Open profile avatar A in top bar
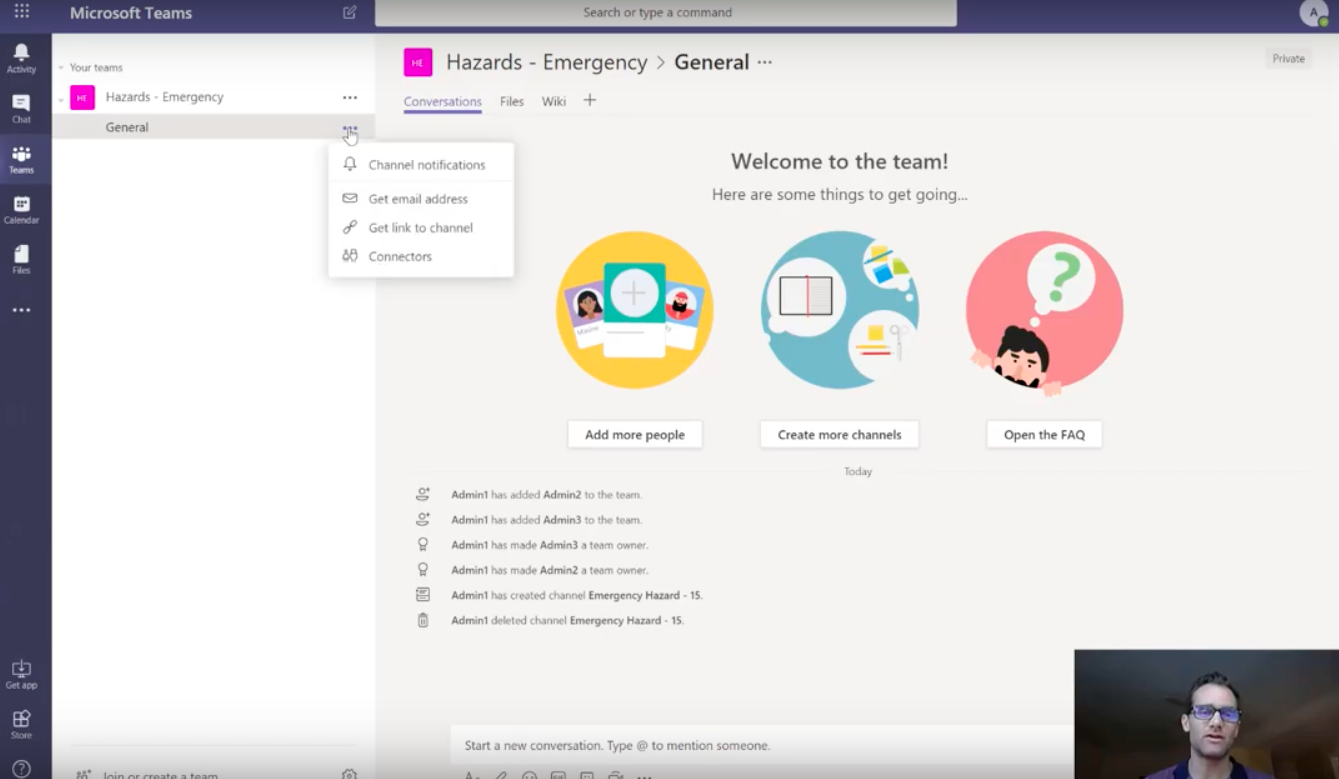 coord(1313,13)
